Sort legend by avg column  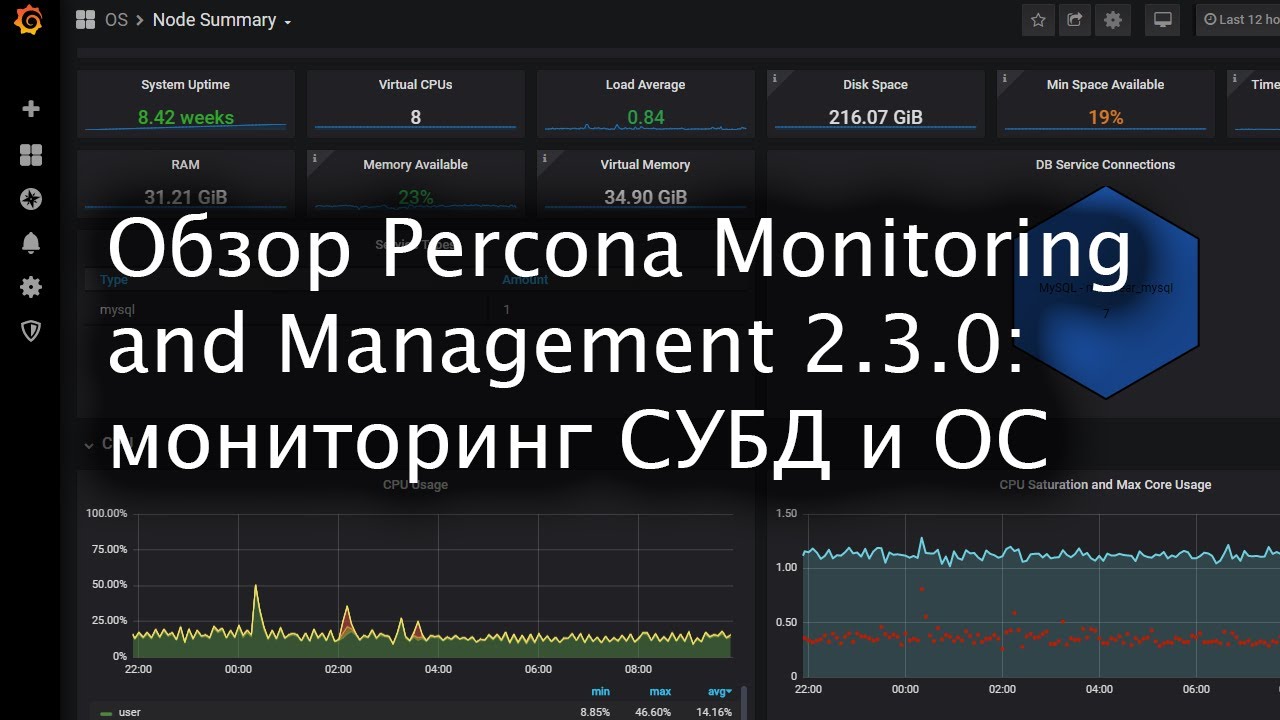click(x=718, y=692)
